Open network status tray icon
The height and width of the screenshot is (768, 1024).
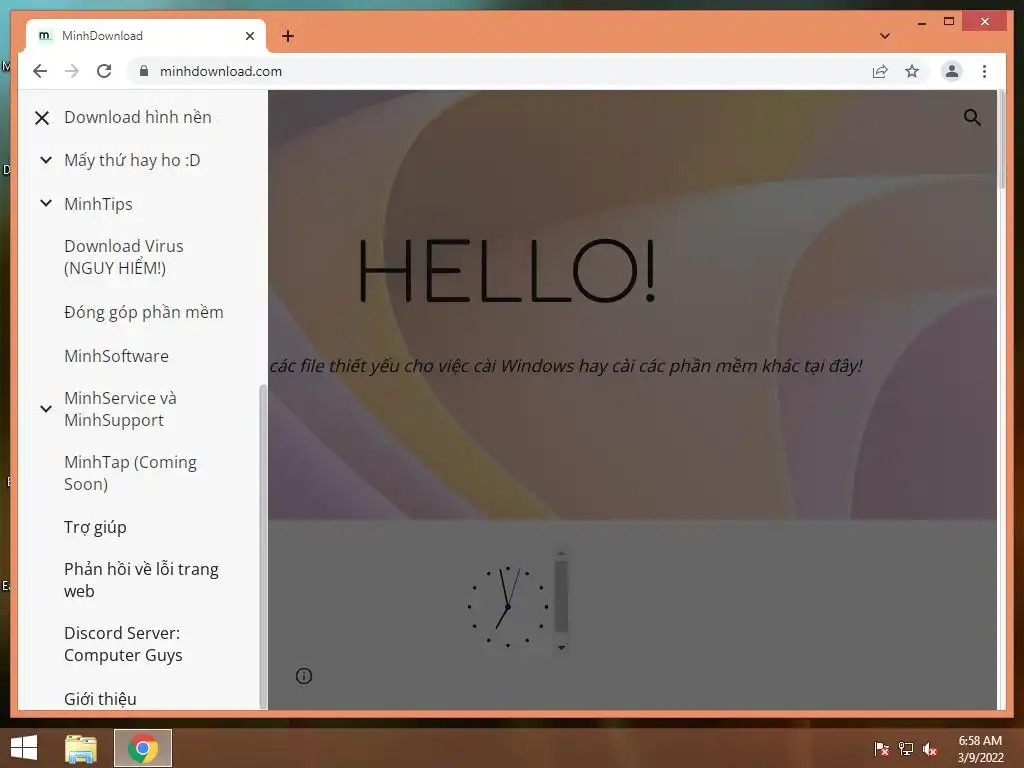(x=906, y=749)
